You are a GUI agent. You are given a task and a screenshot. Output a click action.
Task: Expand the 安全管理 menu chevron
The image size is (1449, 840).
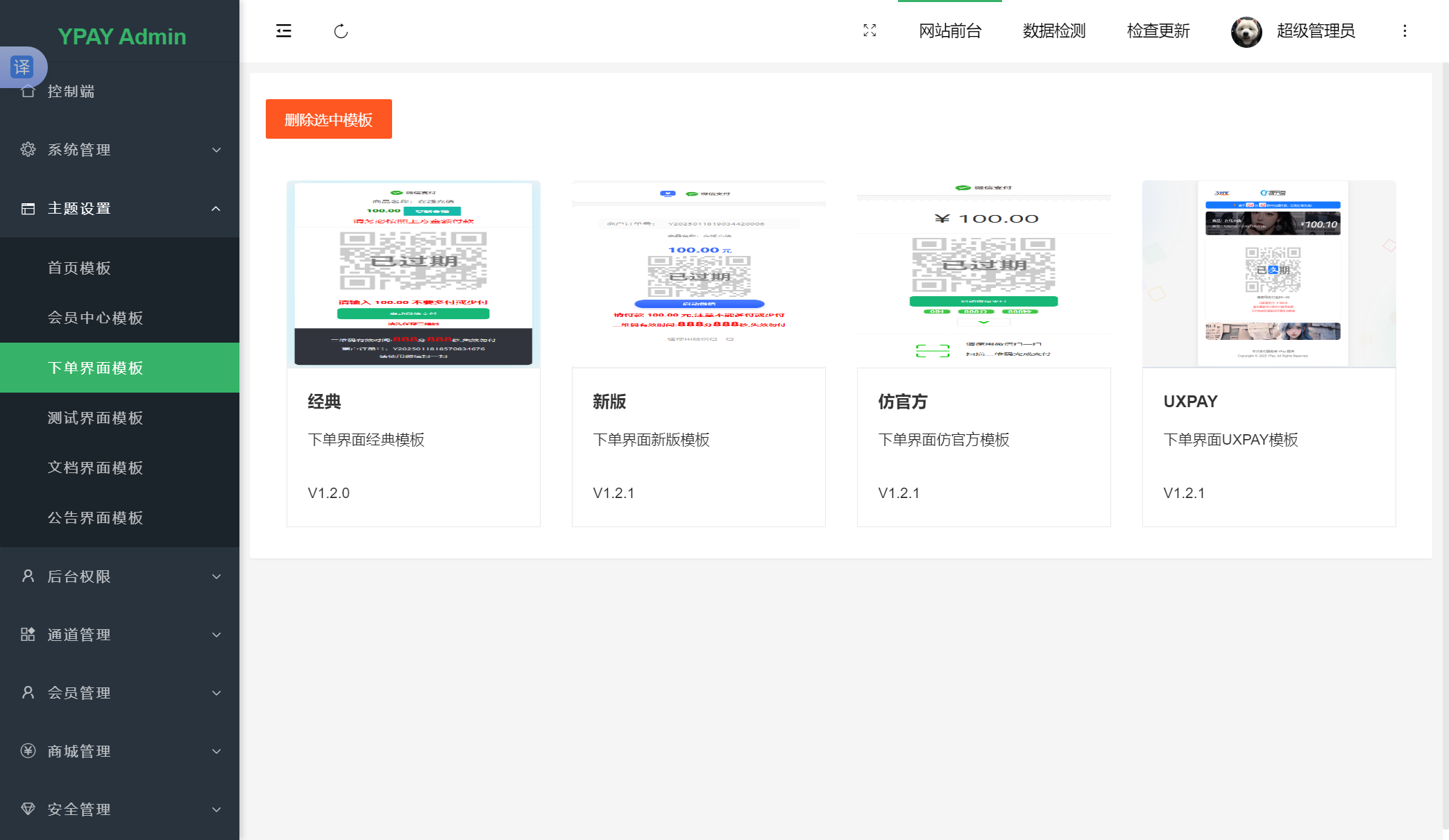217,809
